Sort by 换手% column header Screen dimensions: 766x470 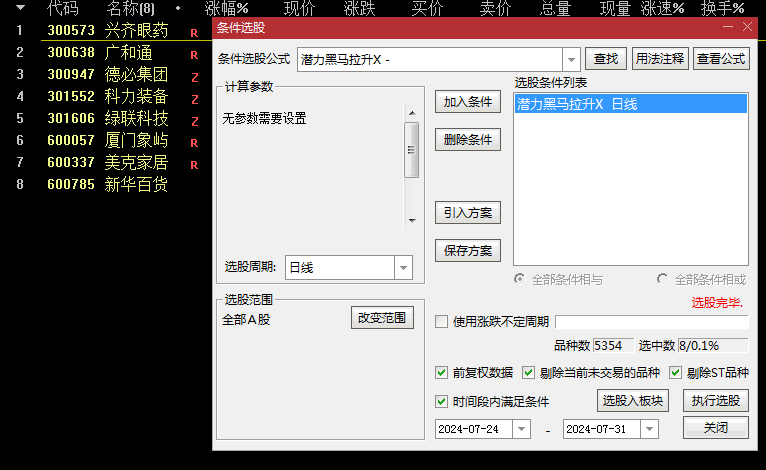point(723,8)
